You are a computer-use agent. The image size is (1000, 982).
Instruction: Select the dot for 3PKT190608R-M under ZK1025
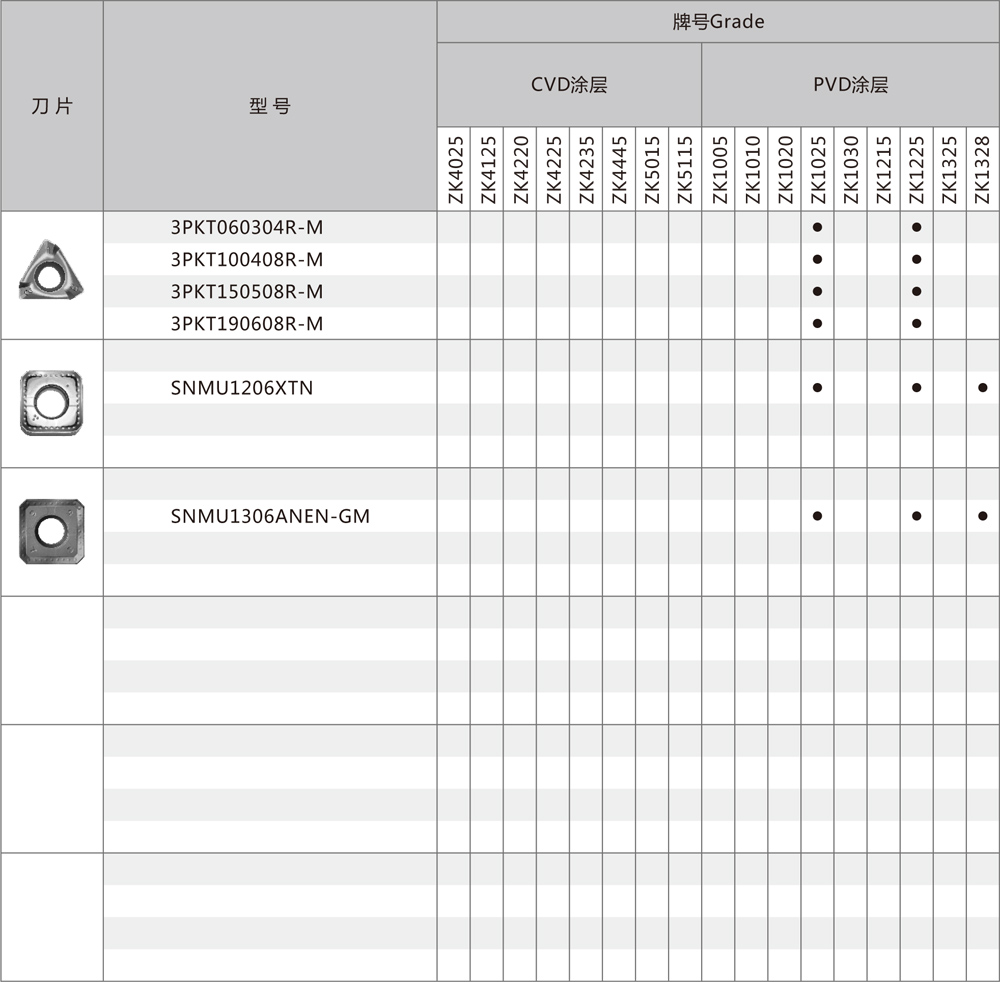(x=817, y=323)
